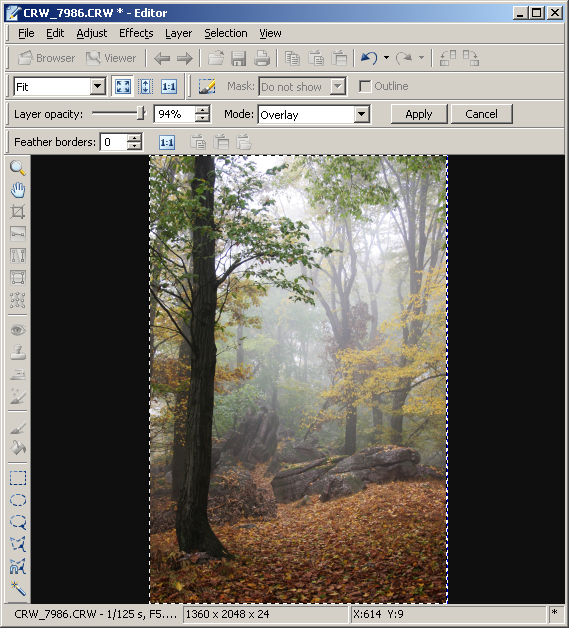Image resolution: width=569 pixels, height=628 pixels.
Task: Select the Magic wand tool
Action: pos(18,588)
